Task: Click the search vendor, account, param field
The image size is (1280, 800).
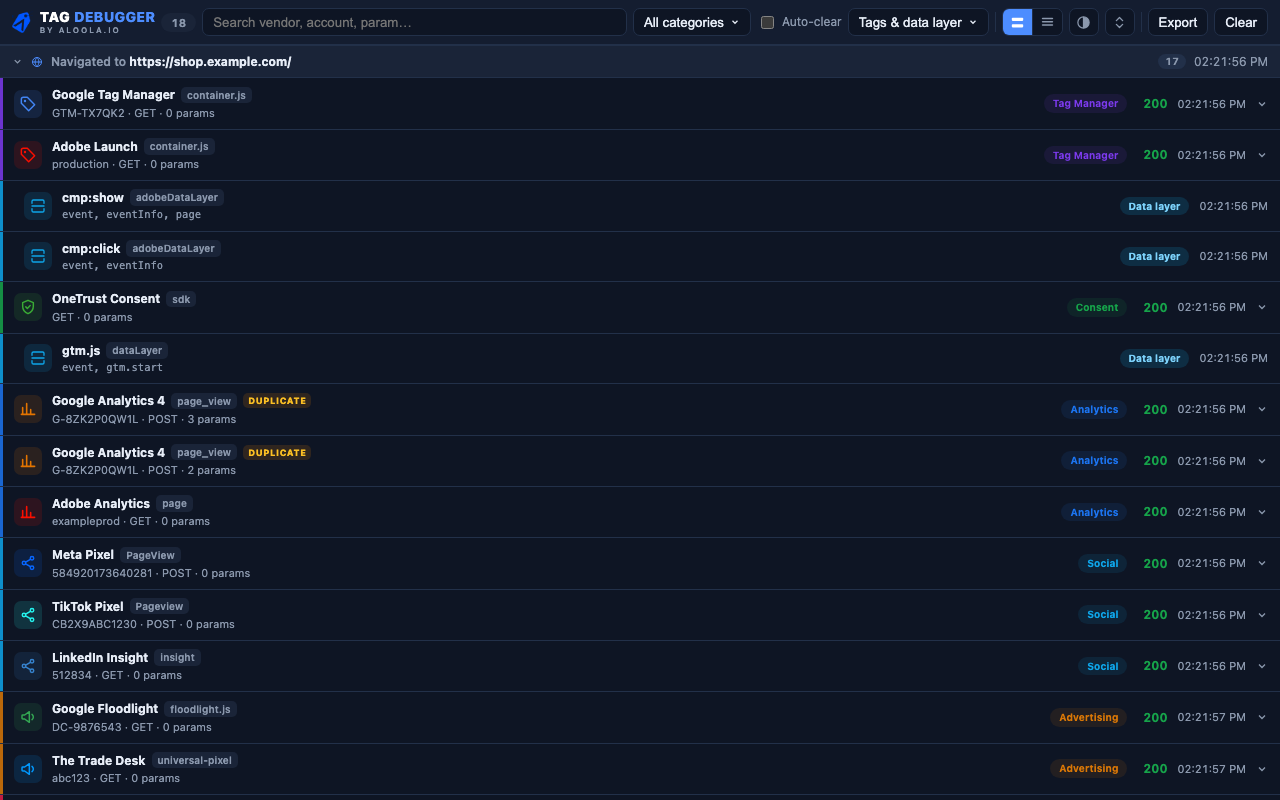Action: point(414,22)
